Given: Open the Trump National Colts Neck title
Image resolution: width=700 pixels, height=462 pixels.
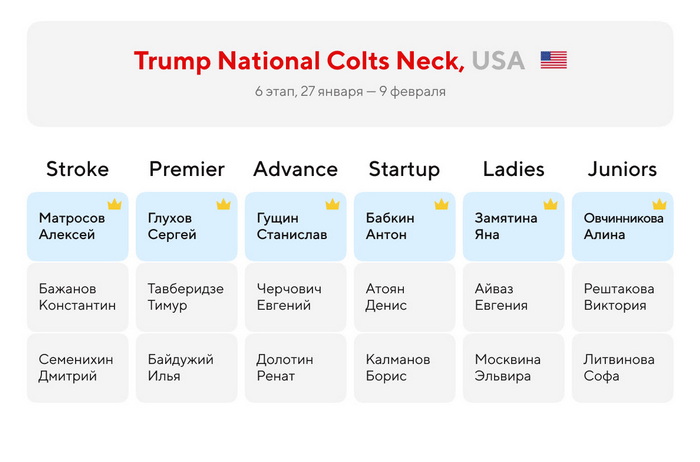Looking at the screenshot, I should pyautogui.click(x=299, y=61).
